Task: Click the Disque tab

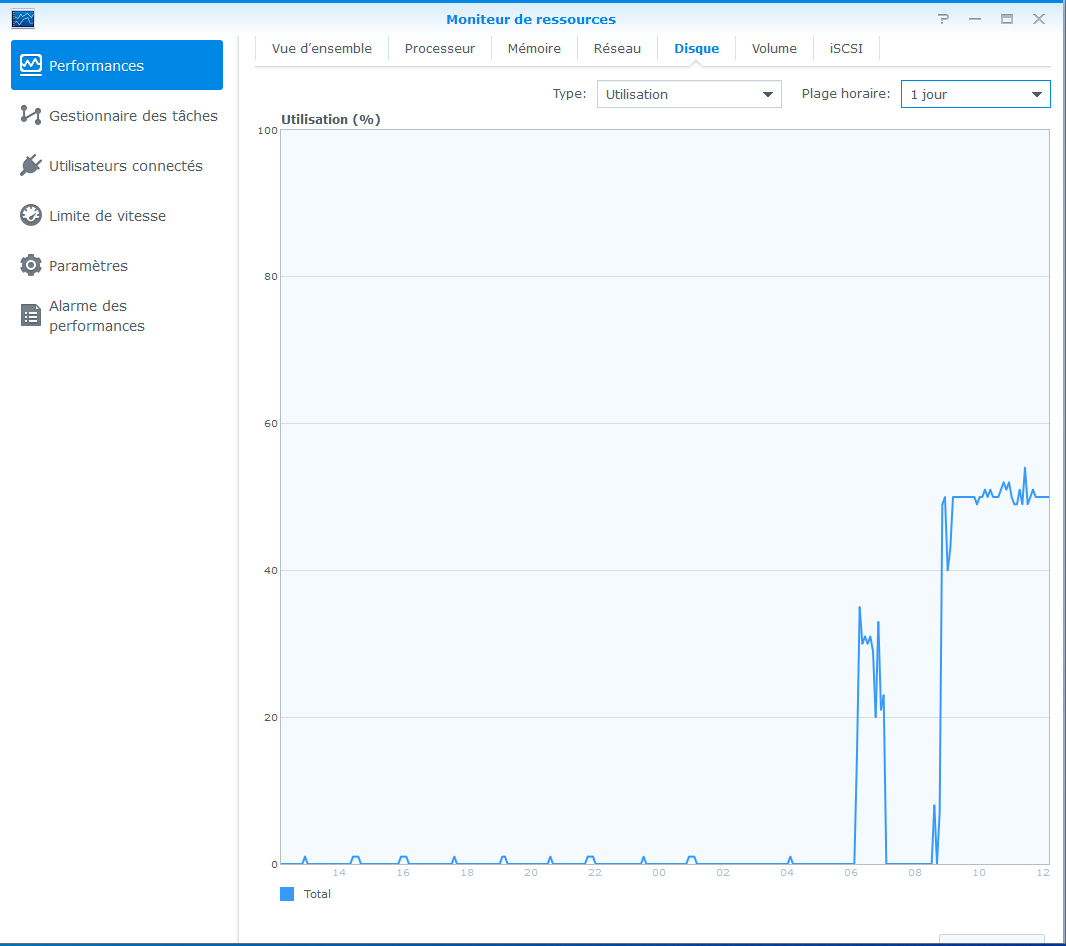Action: pos(696,48)
